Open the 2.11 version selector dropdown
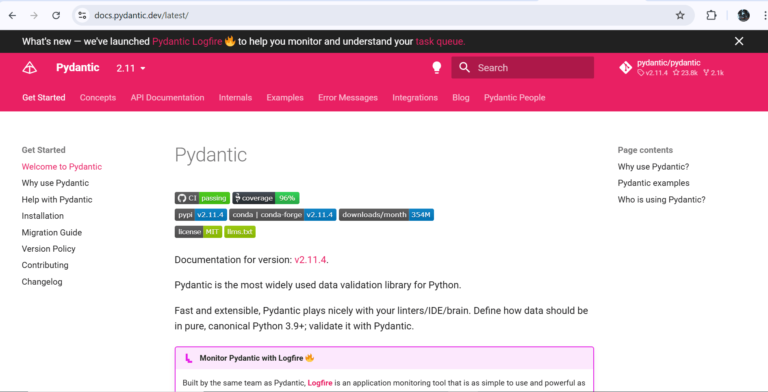Screen dimensions: 768x392 [131, 68]
